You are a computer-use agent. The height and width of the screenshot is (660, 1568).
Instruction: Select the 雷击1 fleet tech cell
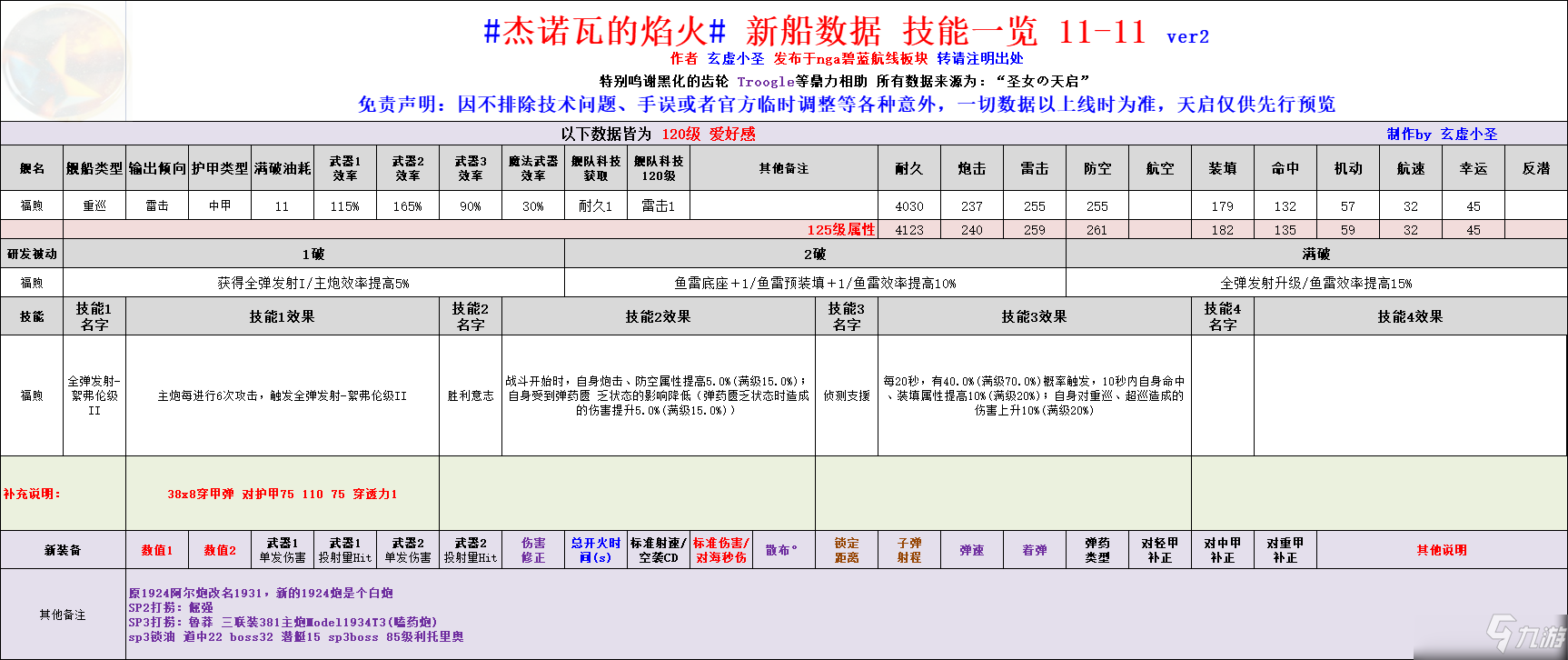pos(659,205)
